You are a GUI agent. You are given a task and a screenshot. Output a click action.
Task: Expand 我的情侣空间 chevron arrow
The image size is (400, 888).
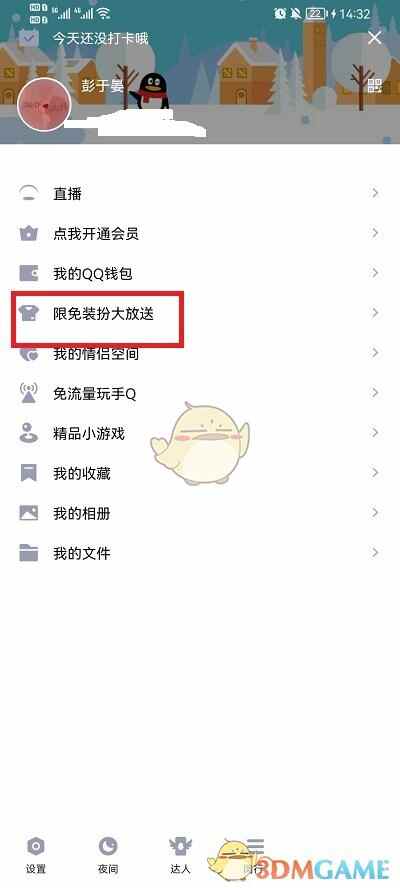pos(375,353)
